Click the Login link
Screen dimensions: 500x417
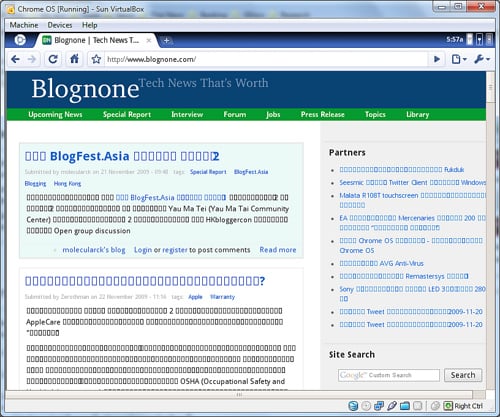pos(143,250)
